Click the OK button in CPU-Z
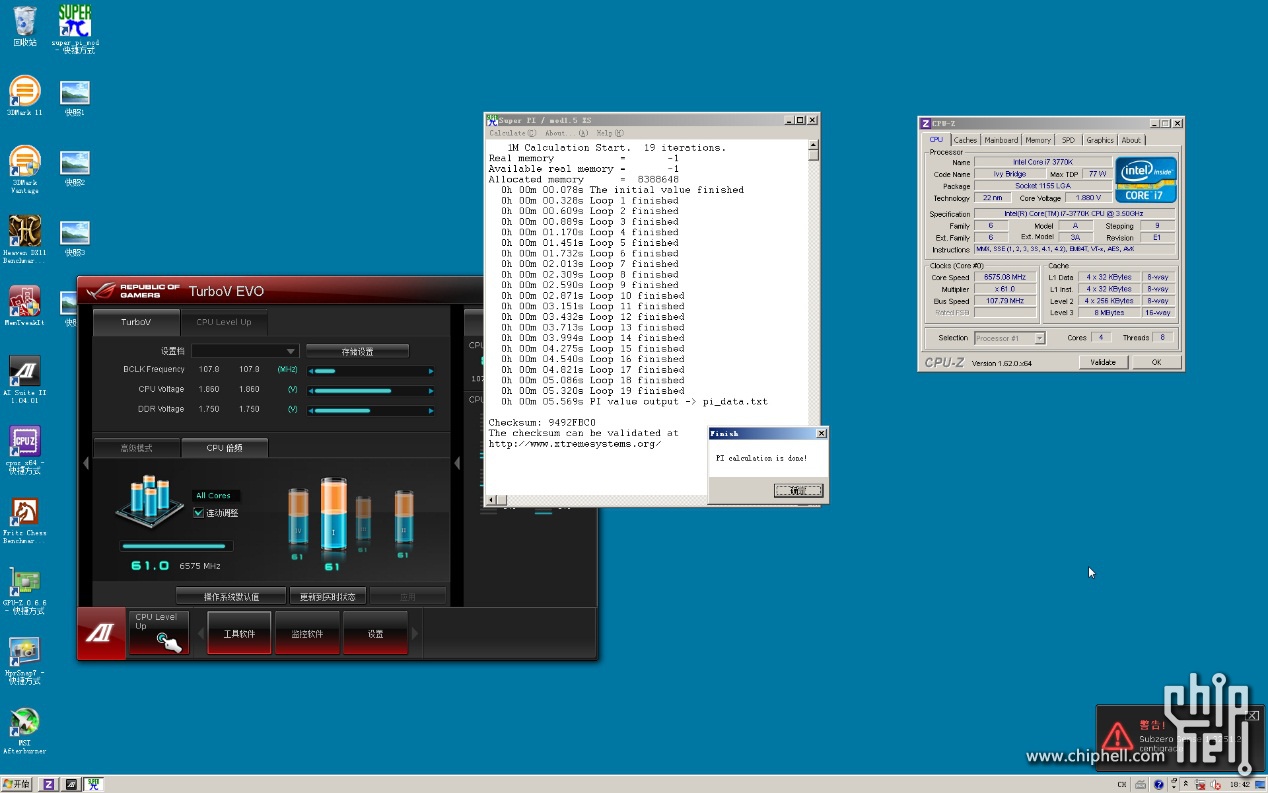The image size is (1268, 793). click(x=1155, y=362)
